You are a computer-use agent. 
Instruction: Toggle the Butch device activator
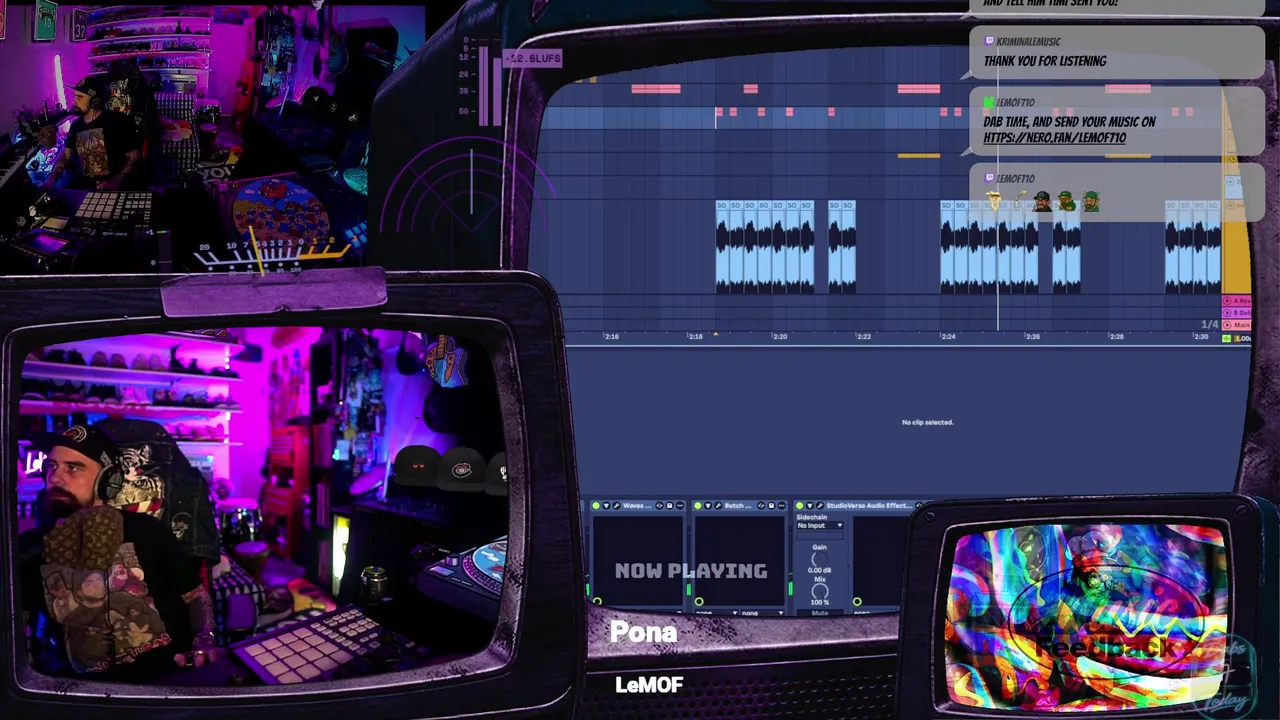pos(698,506)
